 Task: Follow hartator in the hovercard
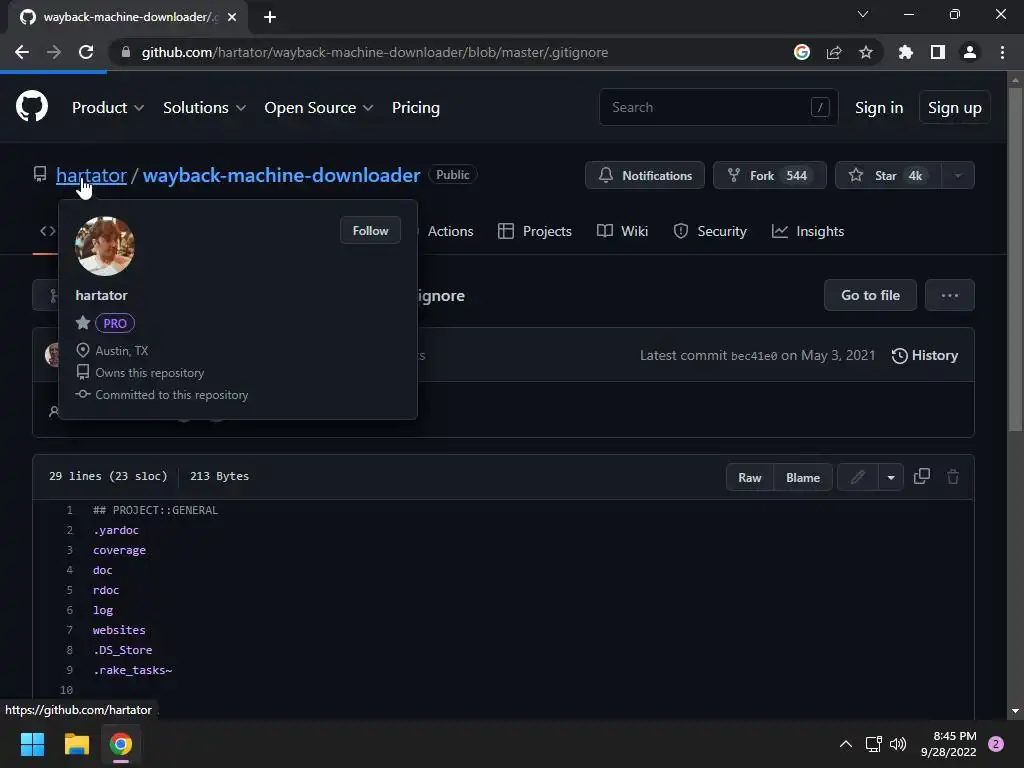point(370,231)
